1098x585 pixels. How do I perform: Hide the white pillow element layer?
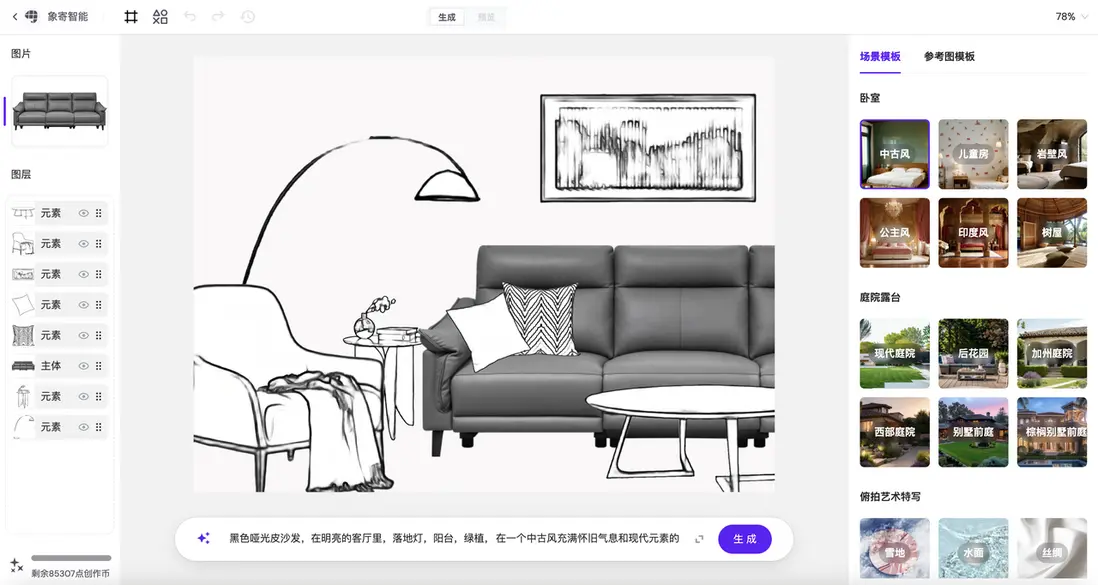[83, 305]
